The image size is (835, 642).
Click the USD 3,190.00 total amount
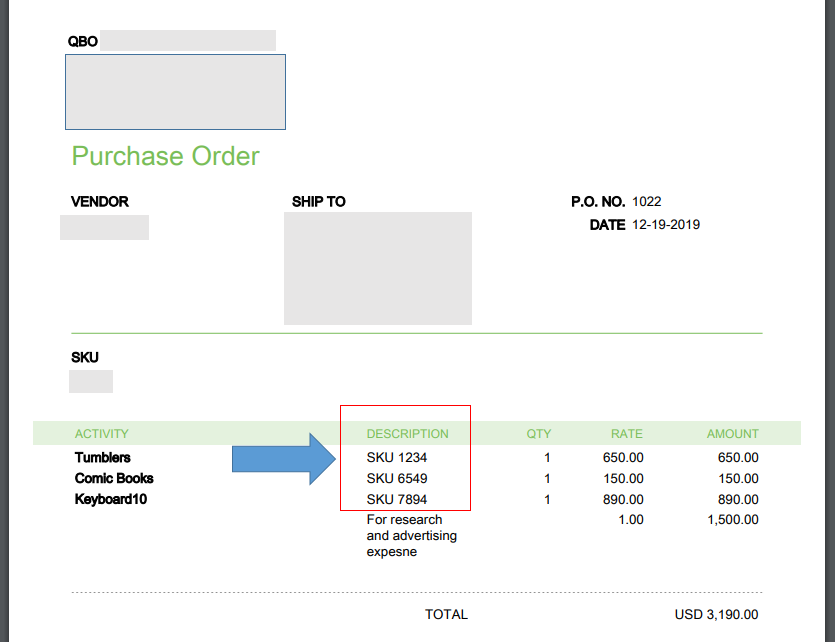[x=716, y=614]
